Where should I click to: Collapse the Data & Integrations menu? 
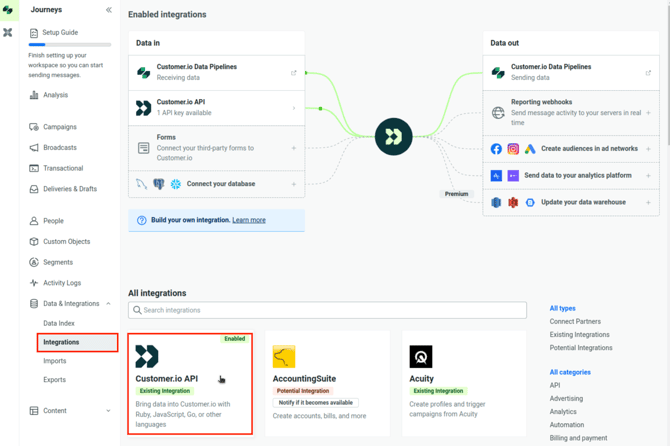[x=108, y=304]
